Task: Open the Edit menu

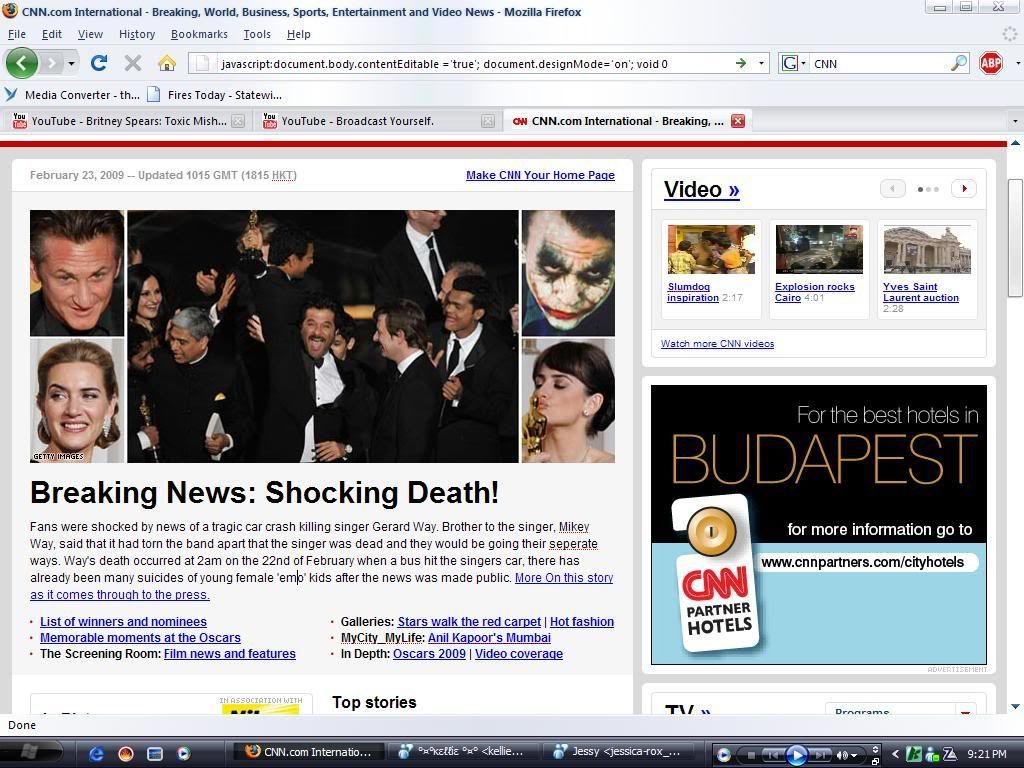Action: pos(52,34)
